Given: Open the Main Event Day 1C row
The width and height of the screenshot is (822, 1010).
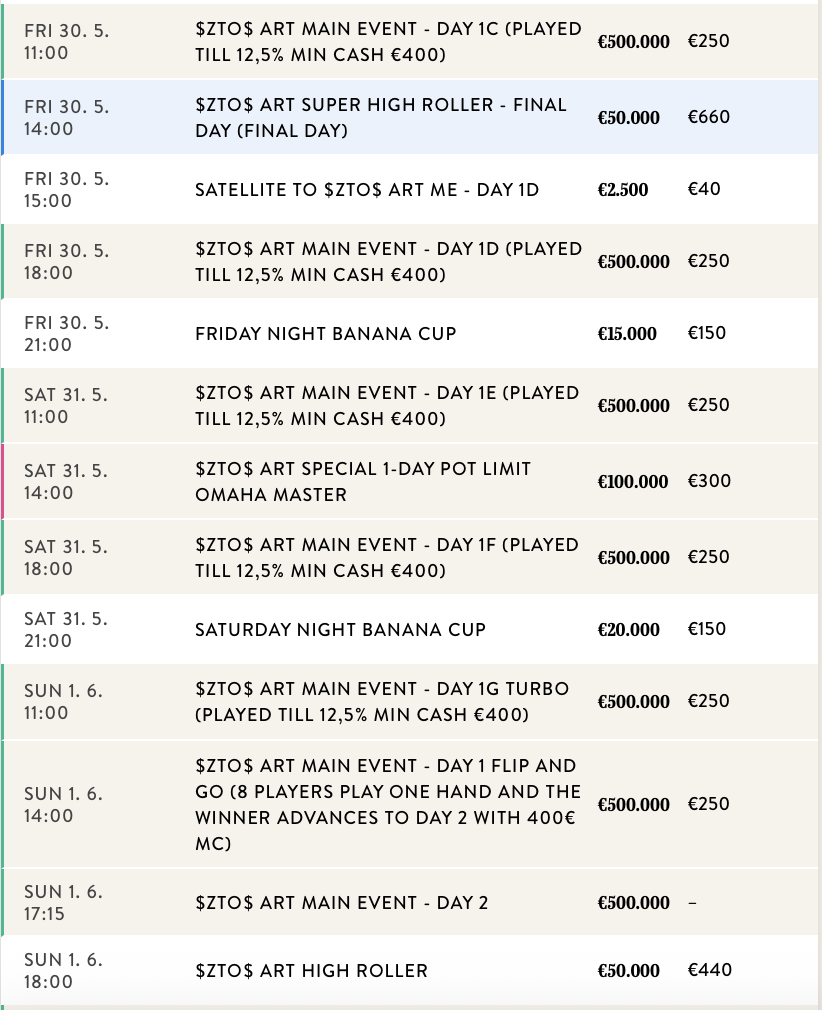Looking at the screenshot, I should pyautogui.click(x=388, y=42).
